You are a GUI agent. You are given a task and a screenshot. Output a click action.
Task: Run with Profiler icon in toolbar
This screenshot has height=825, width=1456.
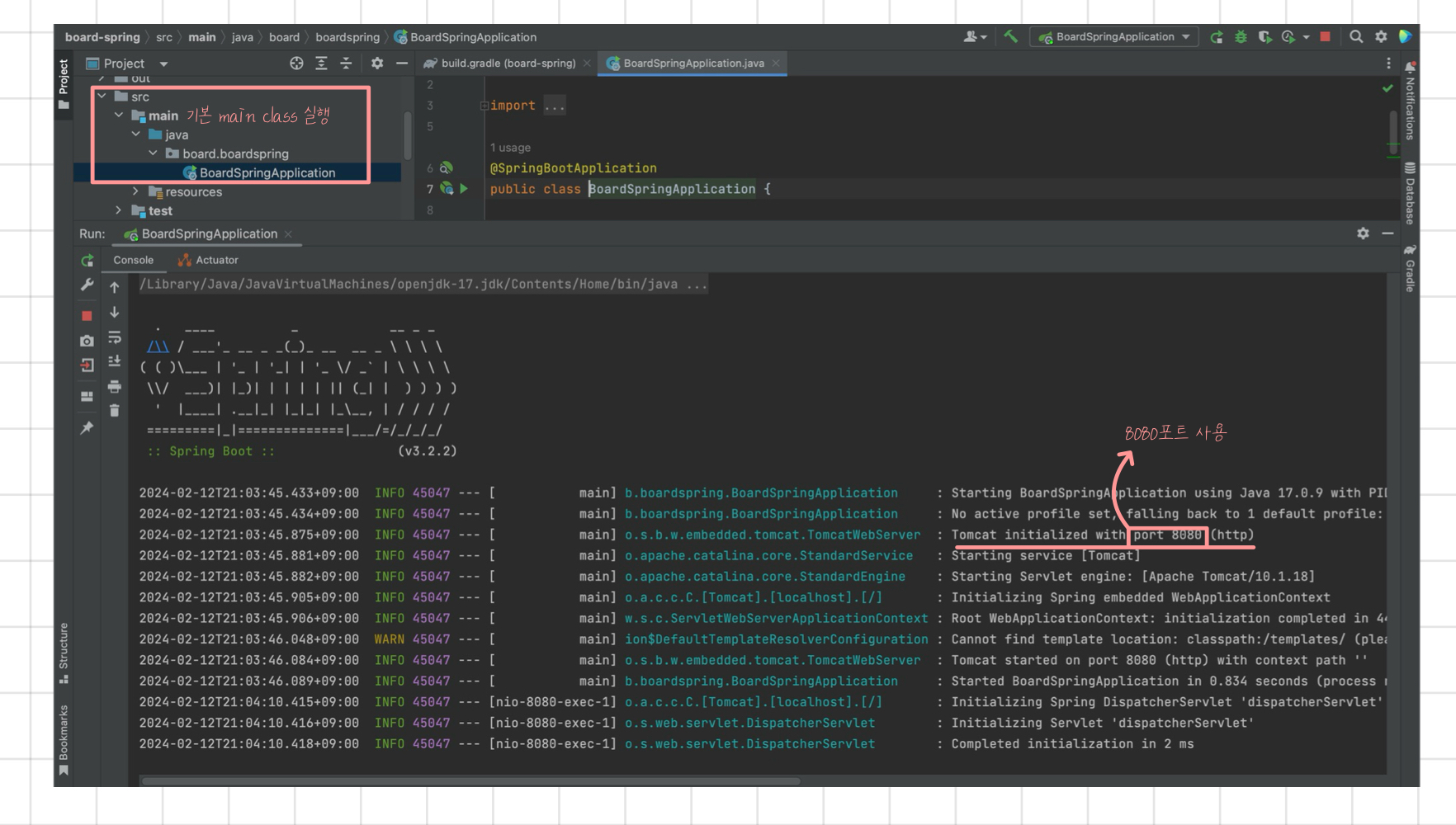tap(1288, 36)
